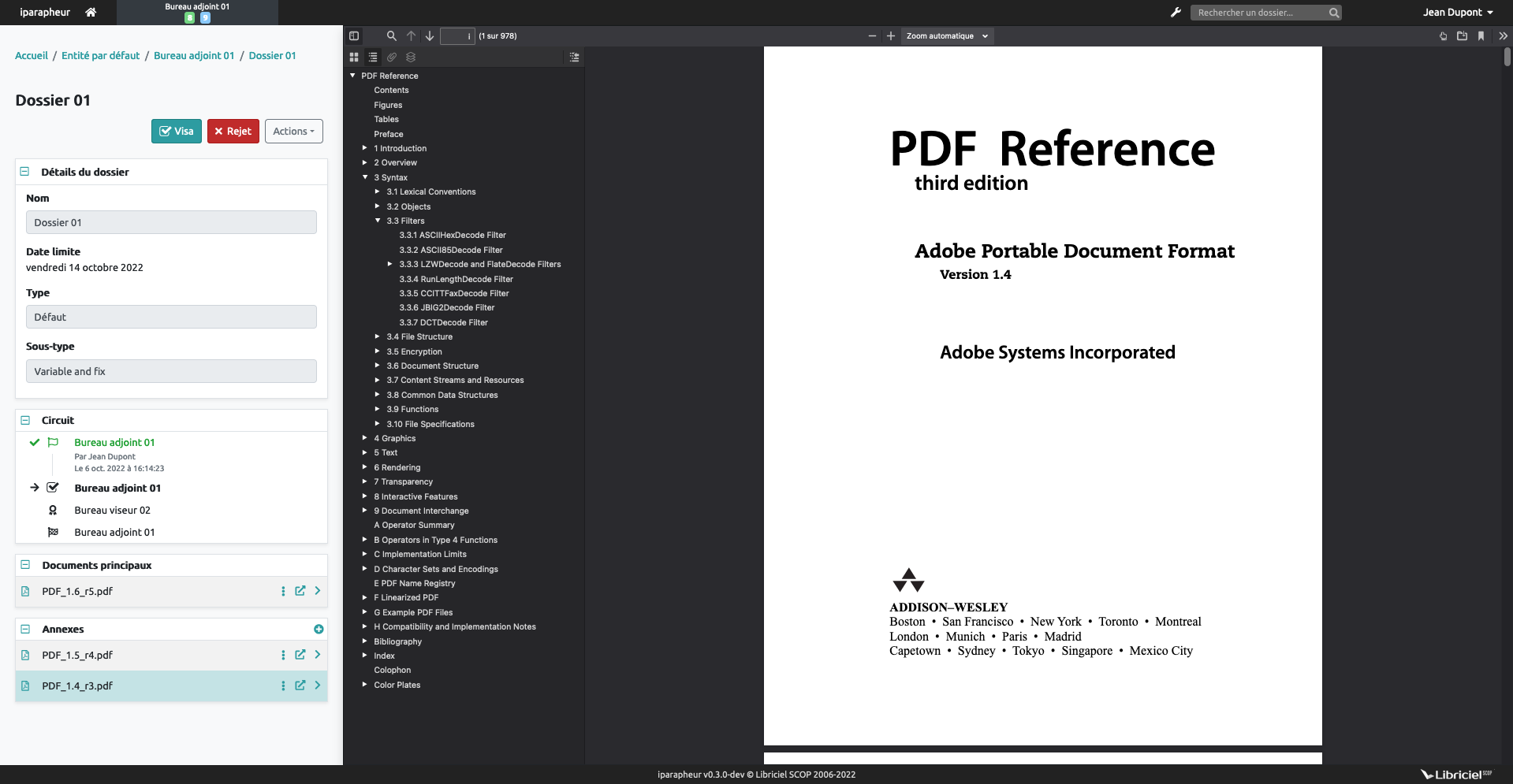The width and height of the screenshot is (1513, 784).
Task: Go to next PDF page
Action: coord(430,35)
